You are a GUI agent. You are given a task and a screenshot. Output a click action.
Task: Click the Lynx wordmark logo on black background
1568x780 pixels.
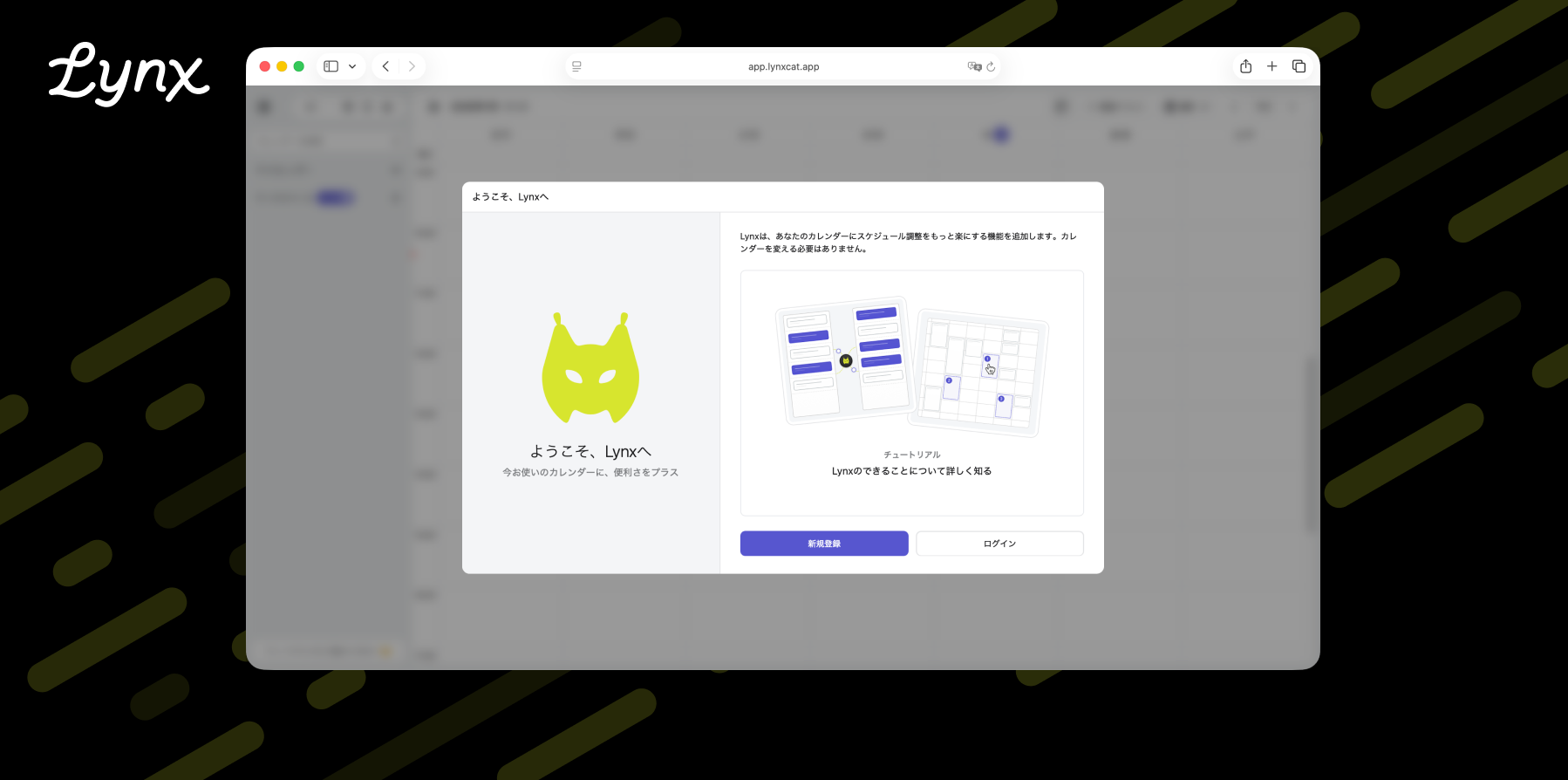point(128,75)
